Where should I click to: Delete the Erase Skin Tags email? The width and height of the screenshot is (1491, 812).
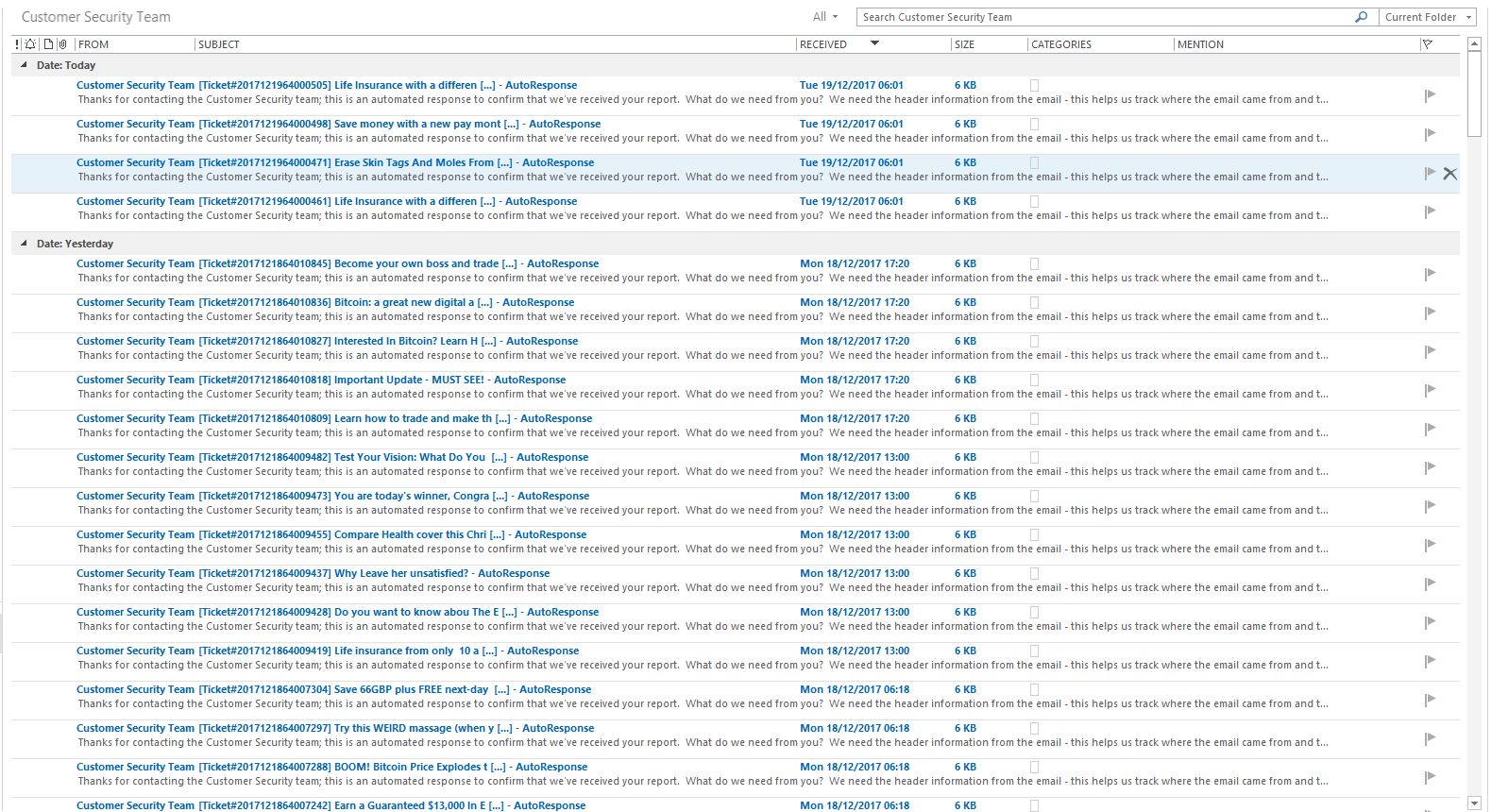click(1449, 174)
